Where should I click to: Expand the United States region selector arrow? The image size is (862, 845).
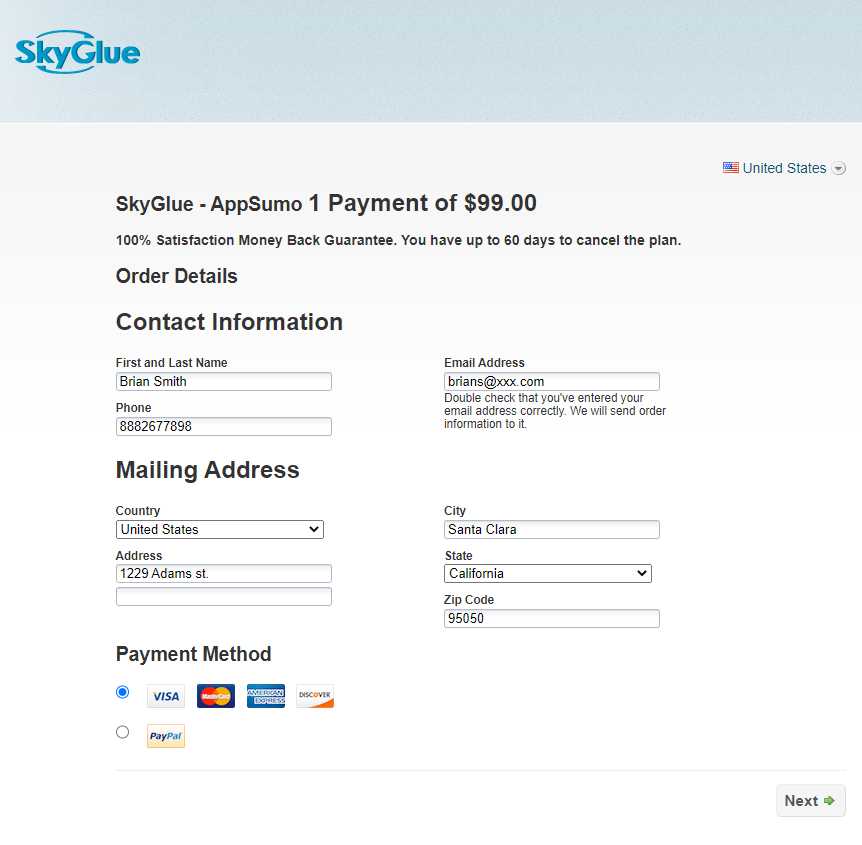pyautogui.click(x=838, y=168)
